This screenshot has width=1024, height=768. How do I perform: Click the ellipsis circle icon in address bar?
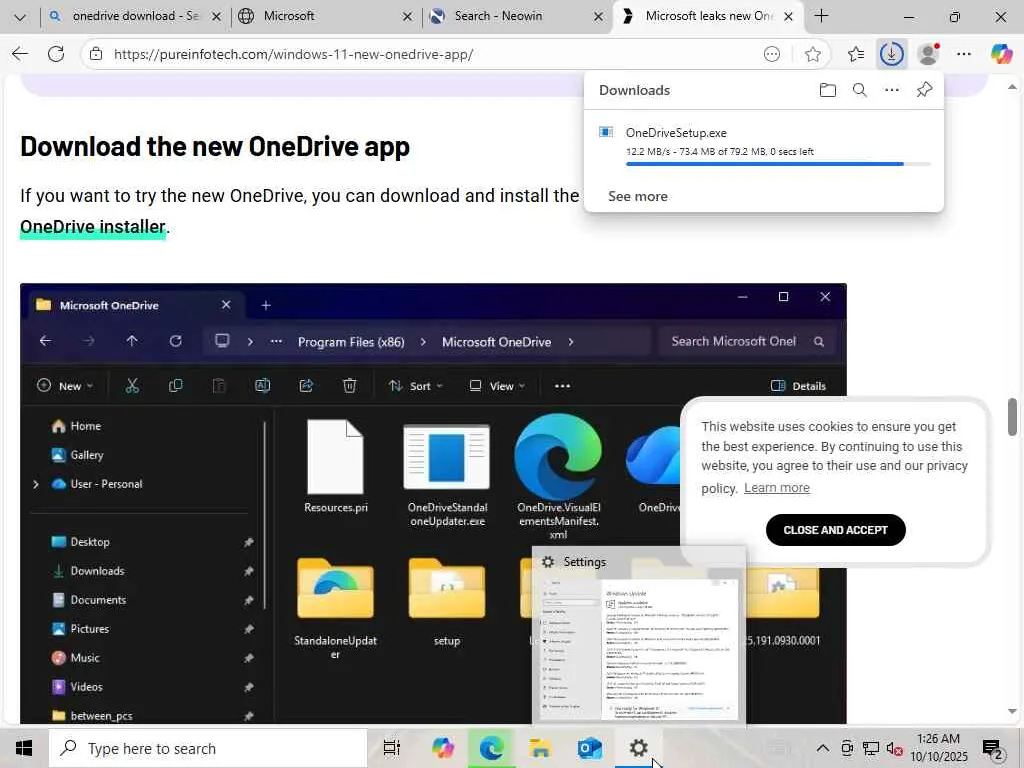772,54
